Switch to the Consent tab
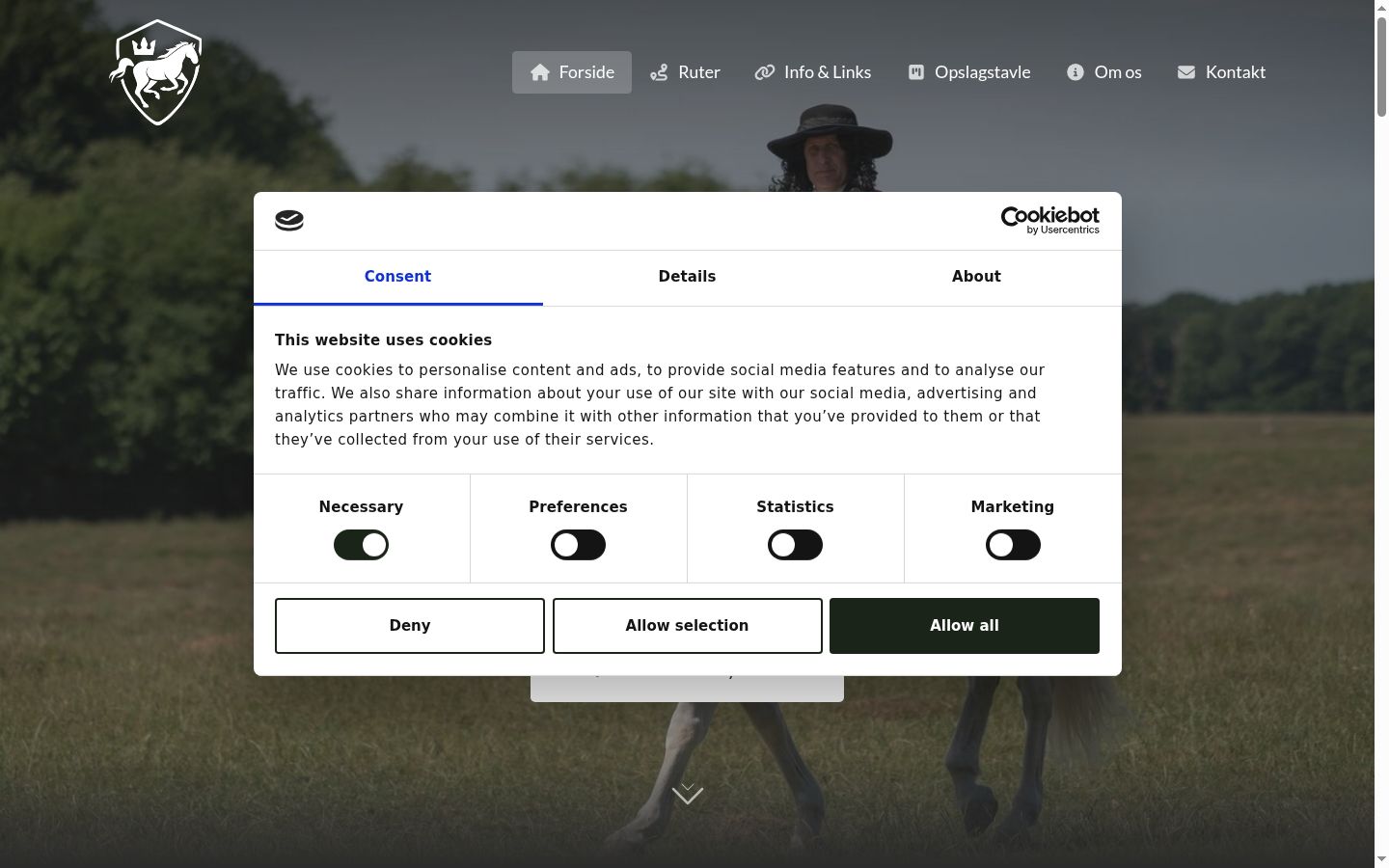 point(397,278)
